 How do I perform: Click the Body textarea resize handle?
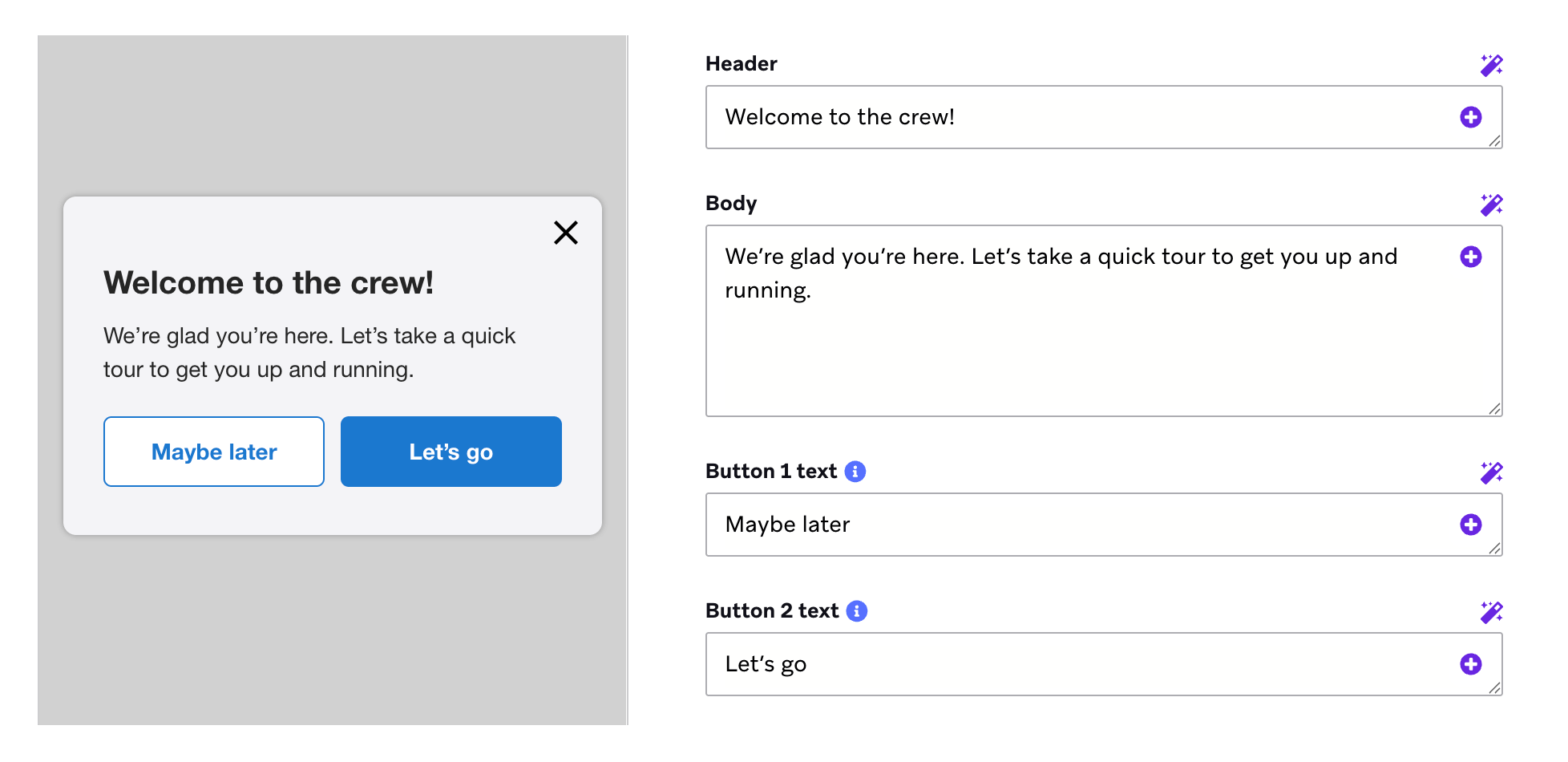pos(1494,409)
